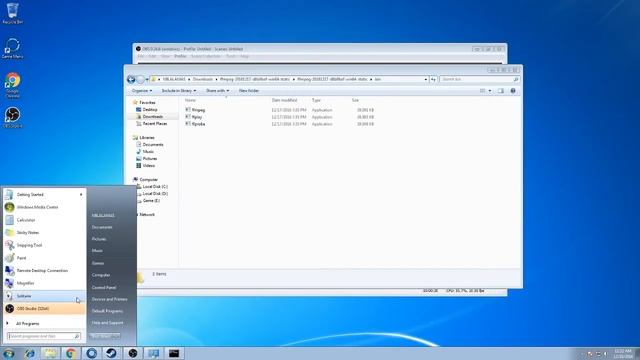Click the New folder button

click(x=249, y=91)
